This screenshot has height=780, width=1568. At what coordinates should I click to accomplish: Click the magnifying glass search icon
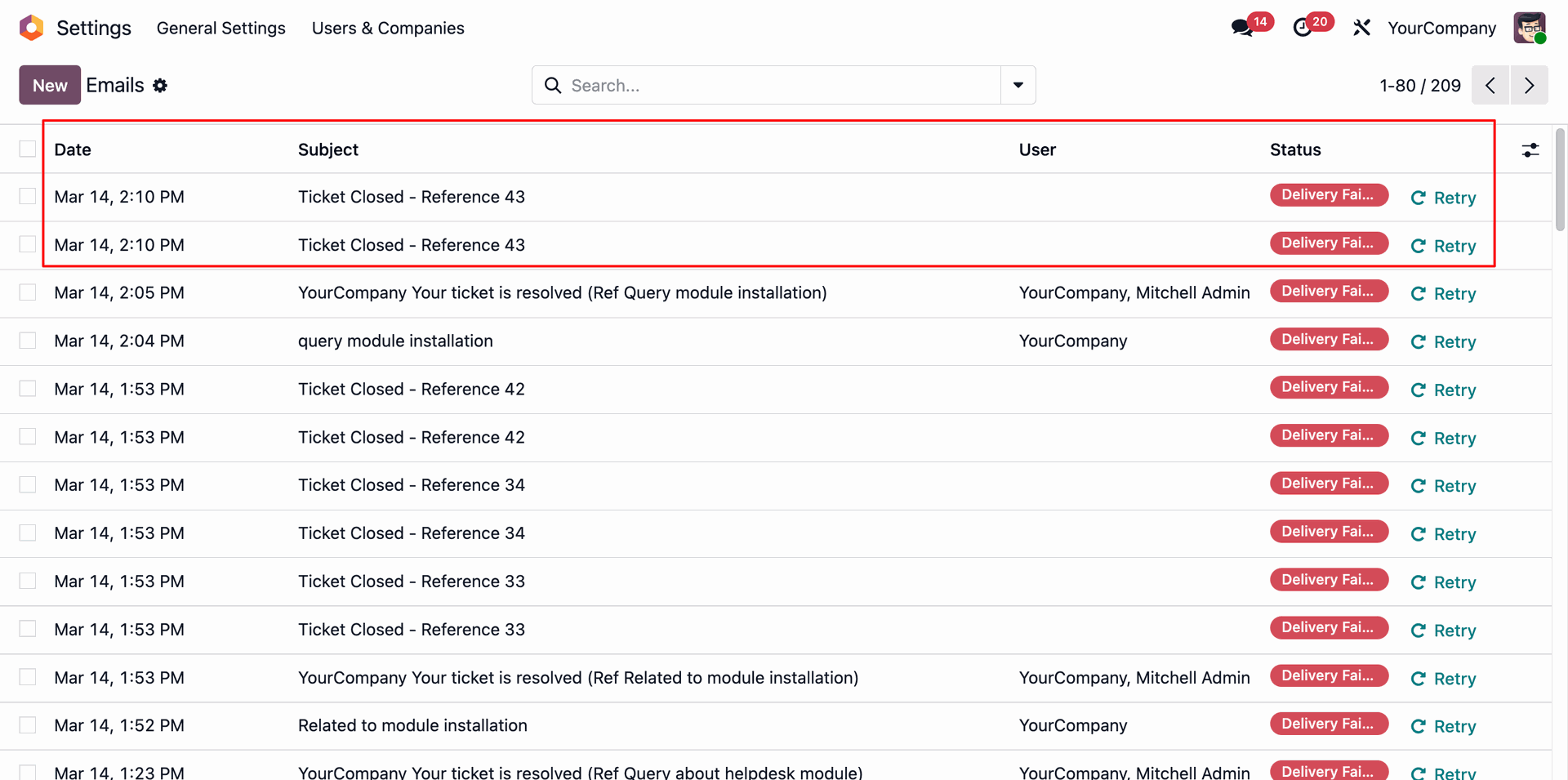point(553,86)
